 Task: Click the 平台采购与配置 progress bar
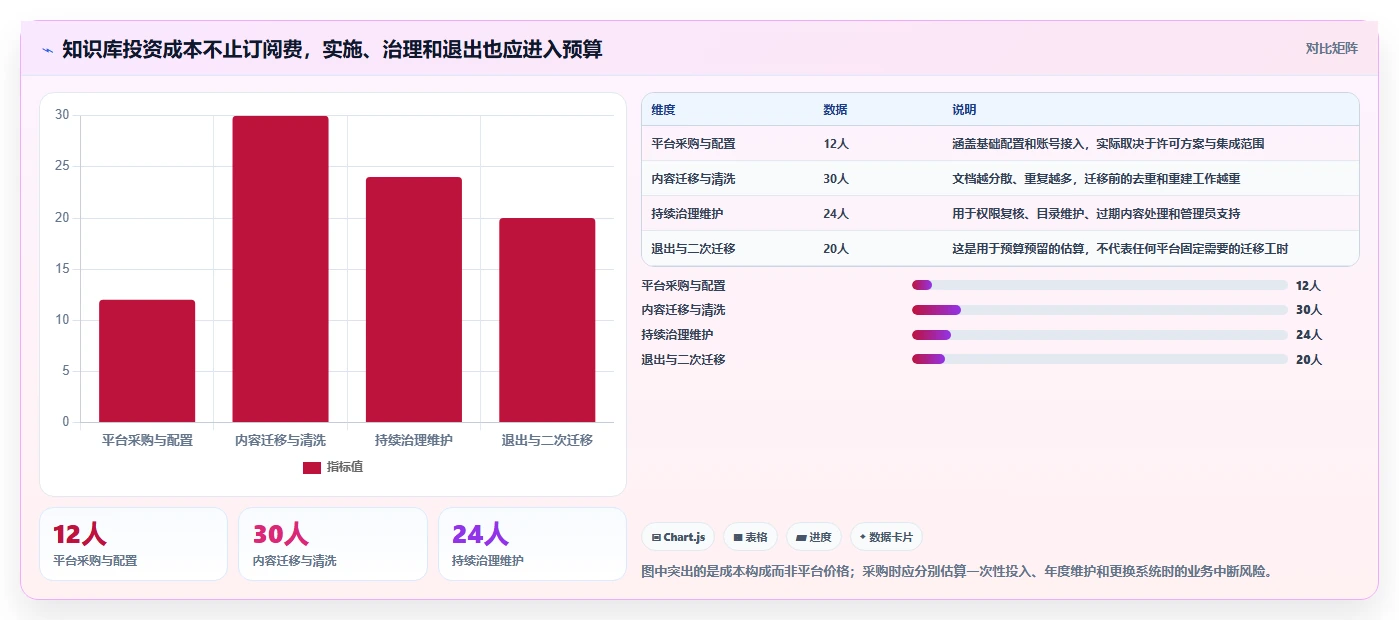coord(1100,286)
